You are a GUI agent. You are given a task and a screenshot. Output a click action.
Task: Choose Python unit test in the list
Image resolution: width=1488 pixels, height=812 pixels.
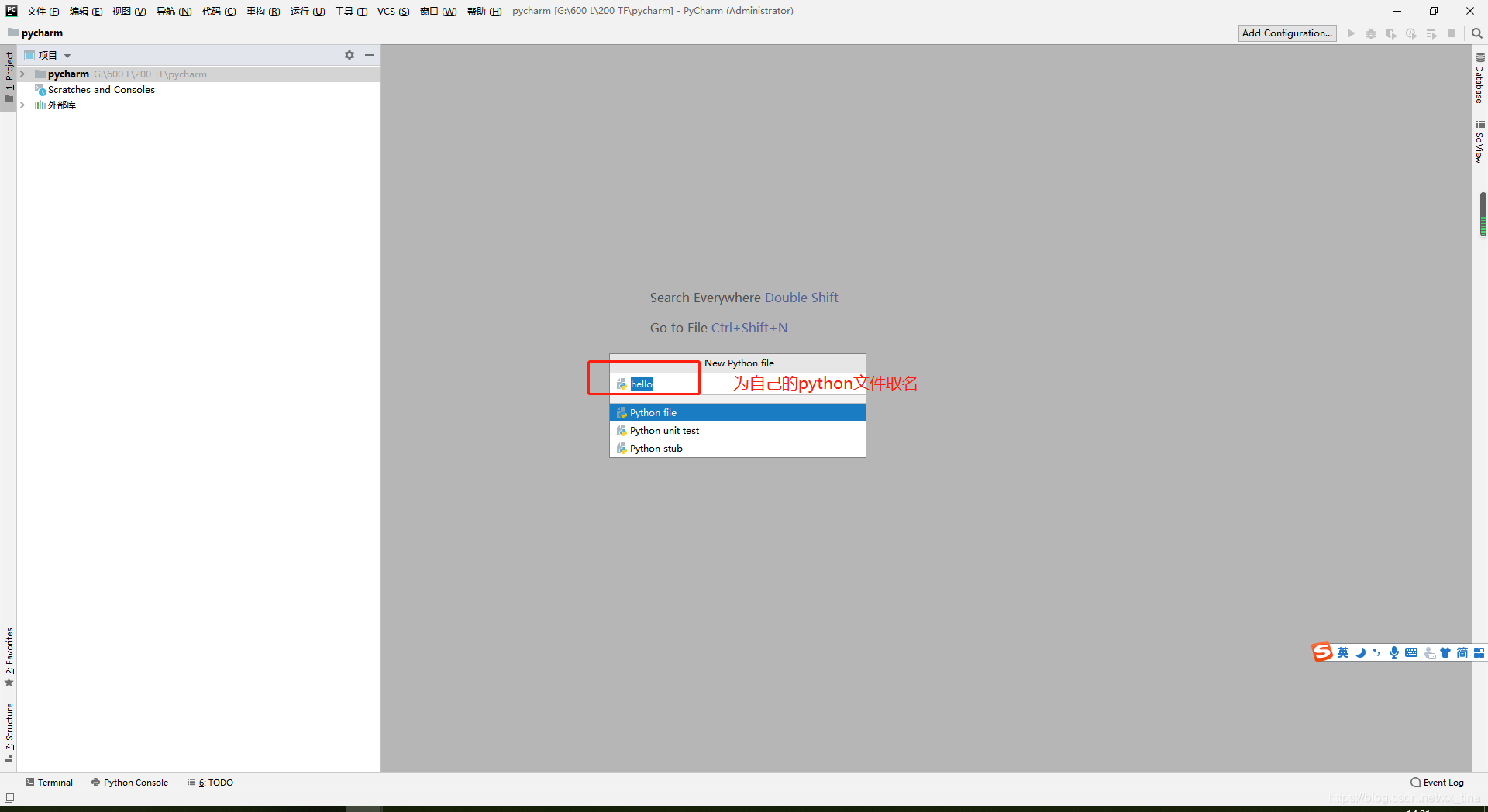click(x=737, y=431)
